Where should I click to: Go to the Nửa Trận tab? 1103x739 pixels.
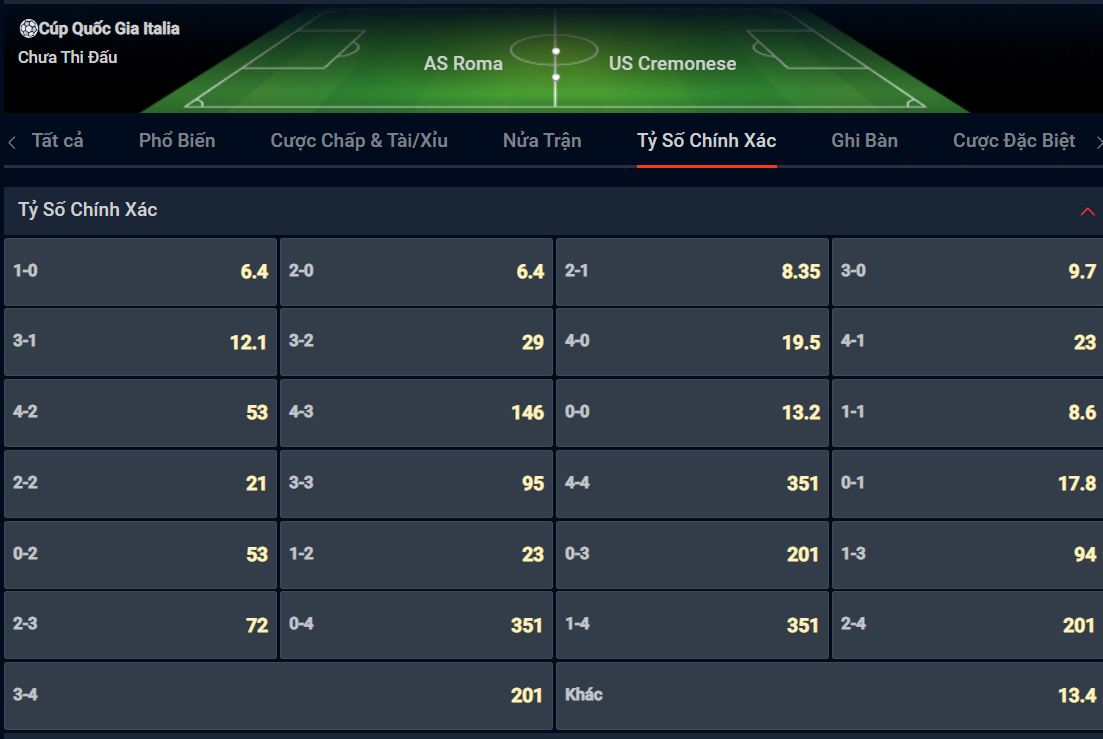coord(542,141)
